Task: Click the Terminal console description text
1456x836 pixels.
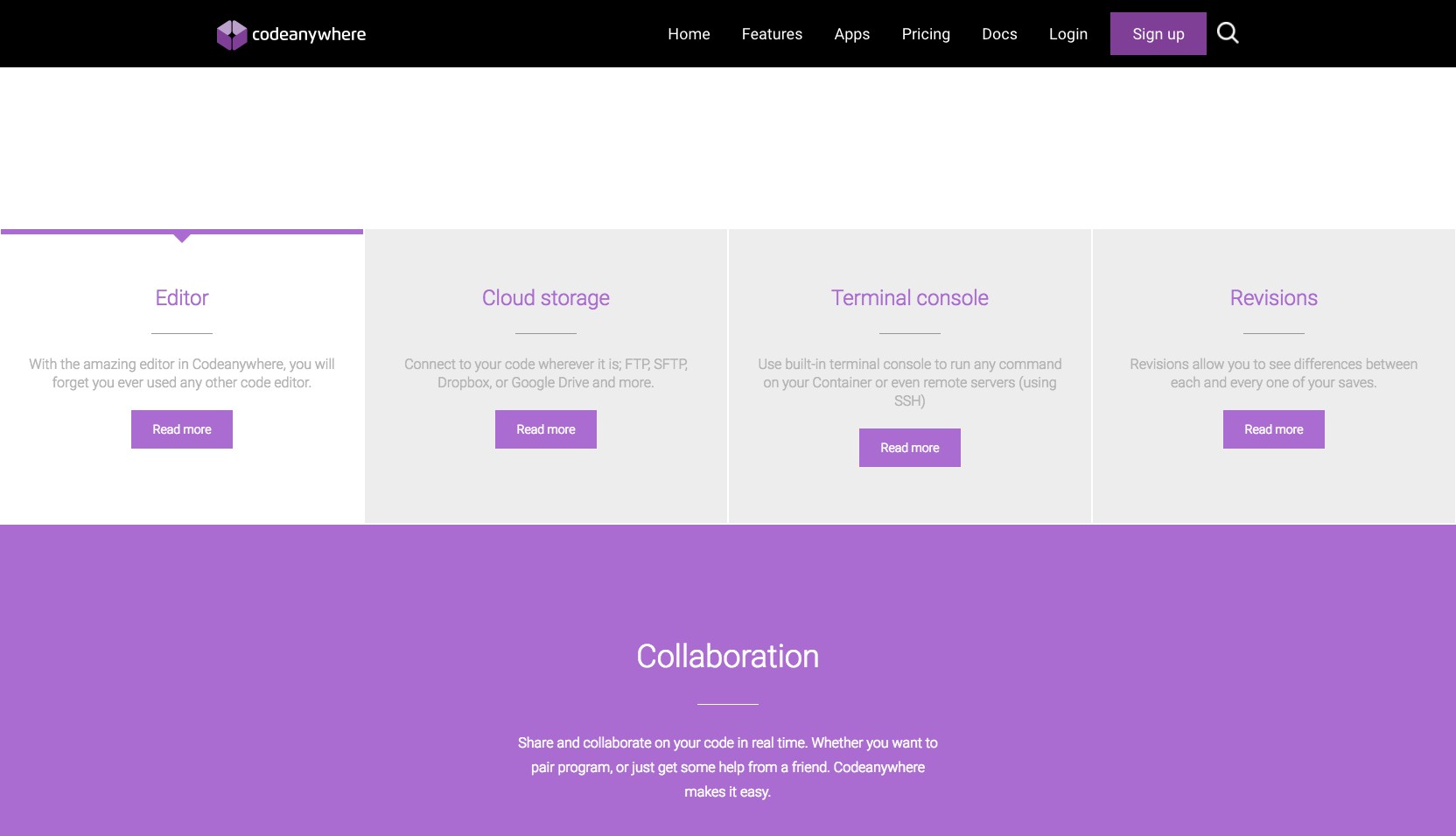Action: 910,382
